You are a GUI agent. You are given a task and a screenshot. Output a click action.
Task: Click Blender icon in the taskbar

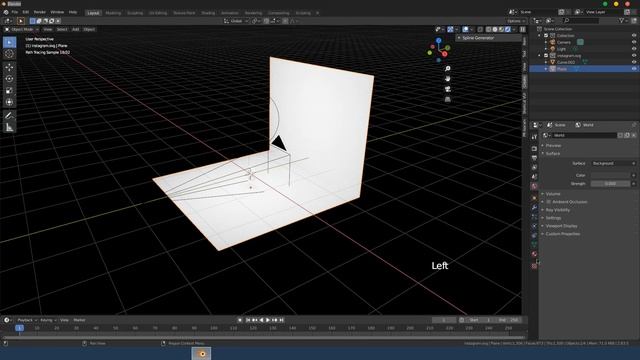coord(201,353)
